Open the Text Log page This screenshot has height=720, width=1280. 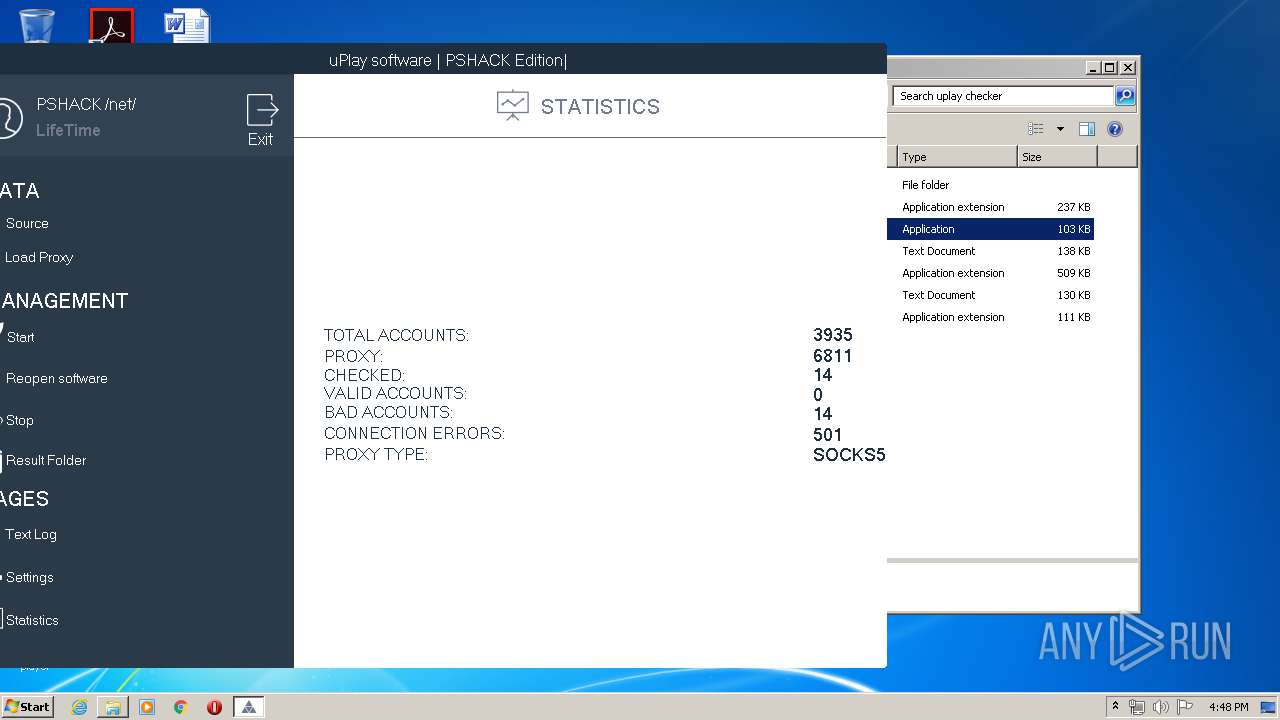[x=31, y=534]
